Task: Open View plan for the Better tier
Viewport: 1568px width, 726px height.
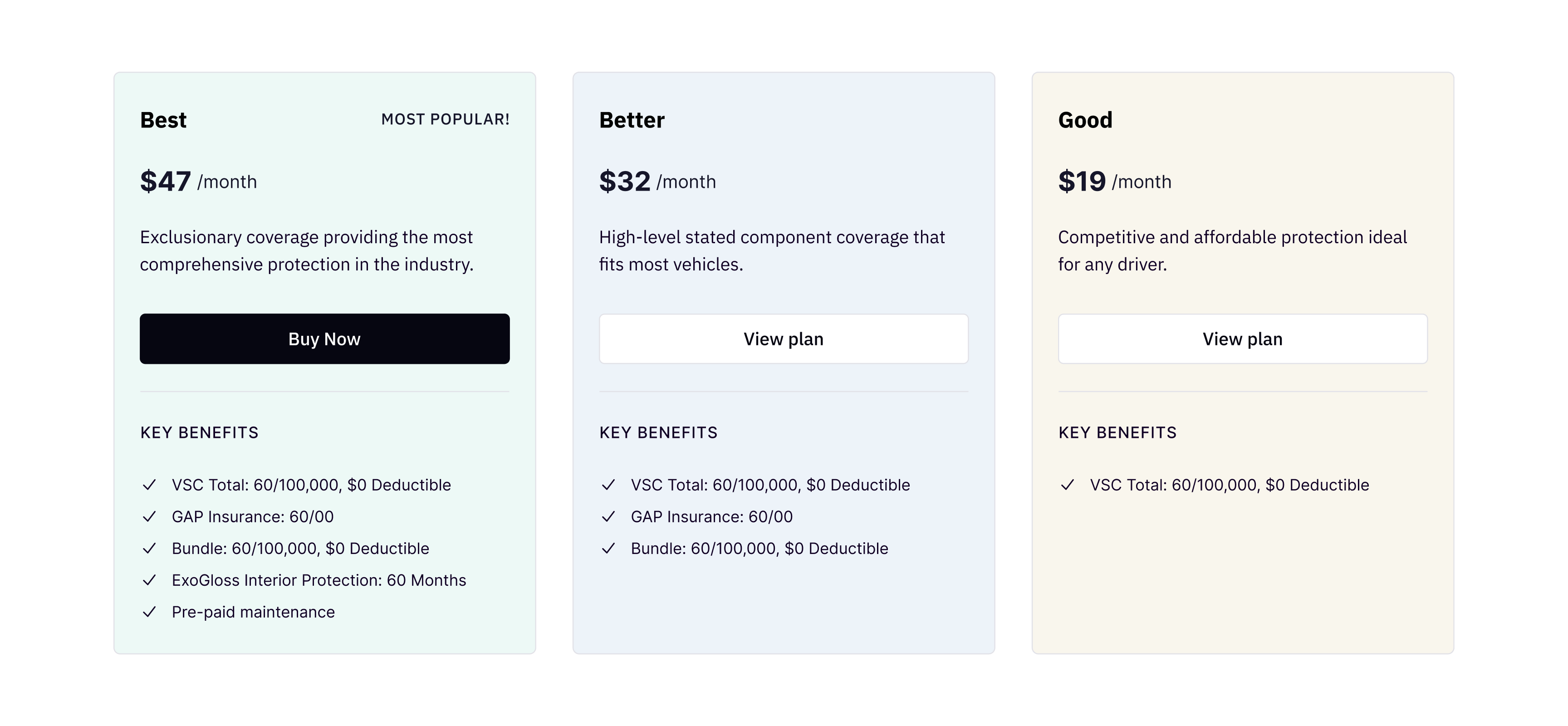Action: click(x=784, y=339)
